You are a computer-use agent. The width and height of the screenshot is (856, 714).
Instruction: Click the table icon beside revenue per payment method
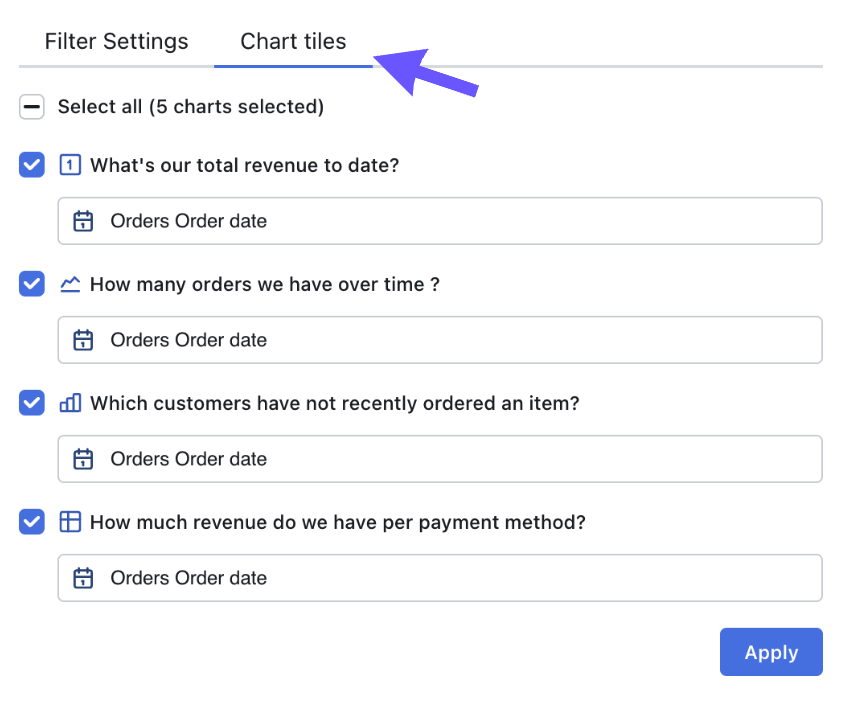[x=70, y=522]
